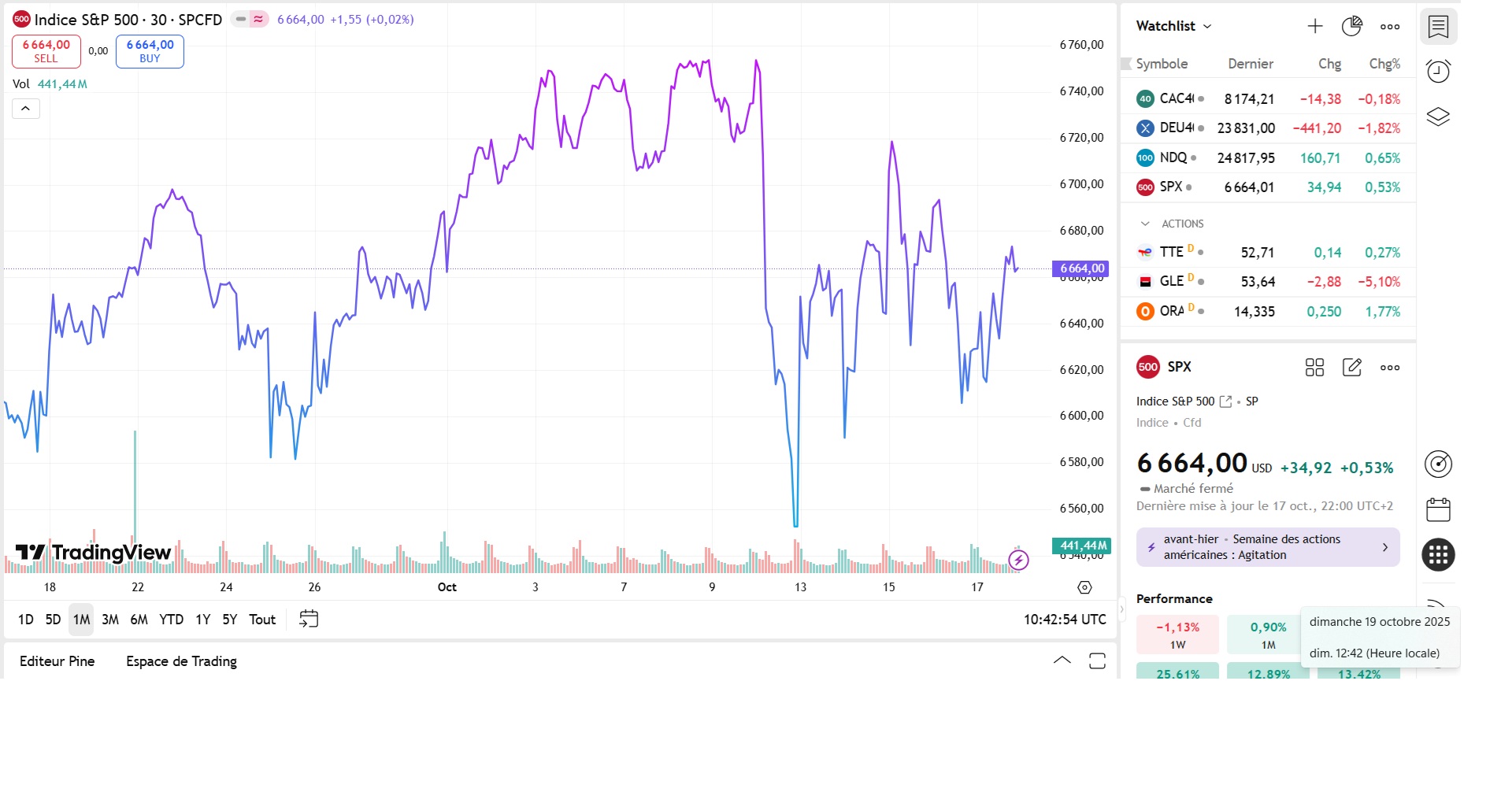Collapse the indicator legend arrow
1512x803 pixels.
point(25,109)
